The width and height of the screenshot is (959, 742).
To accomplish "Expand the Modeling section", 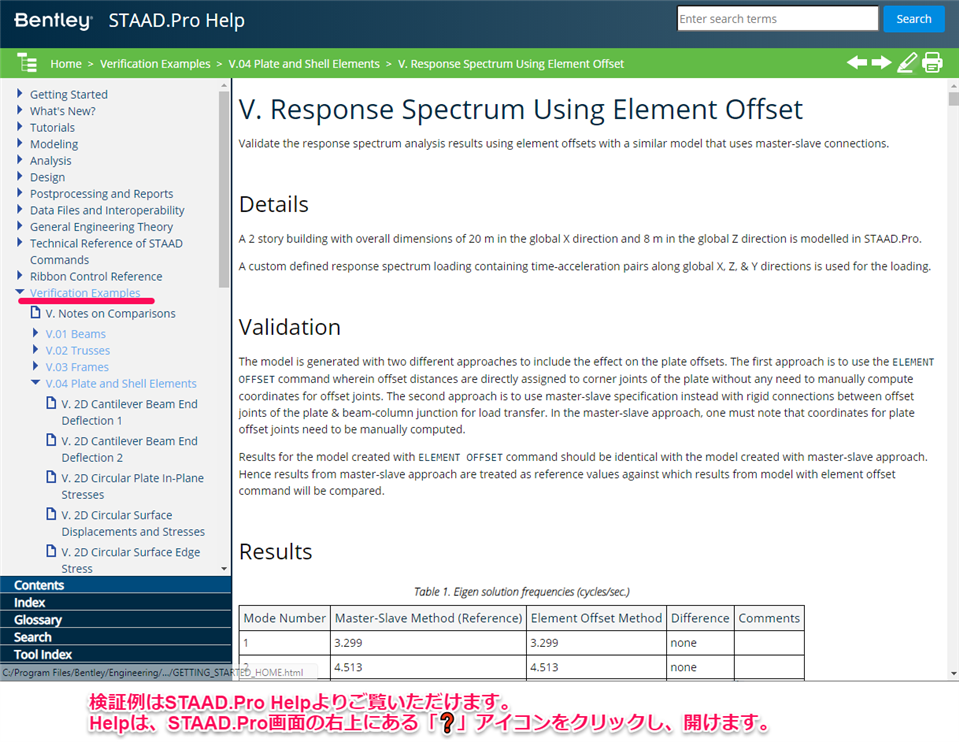I will pyautogui.click(x=20, y=143).
